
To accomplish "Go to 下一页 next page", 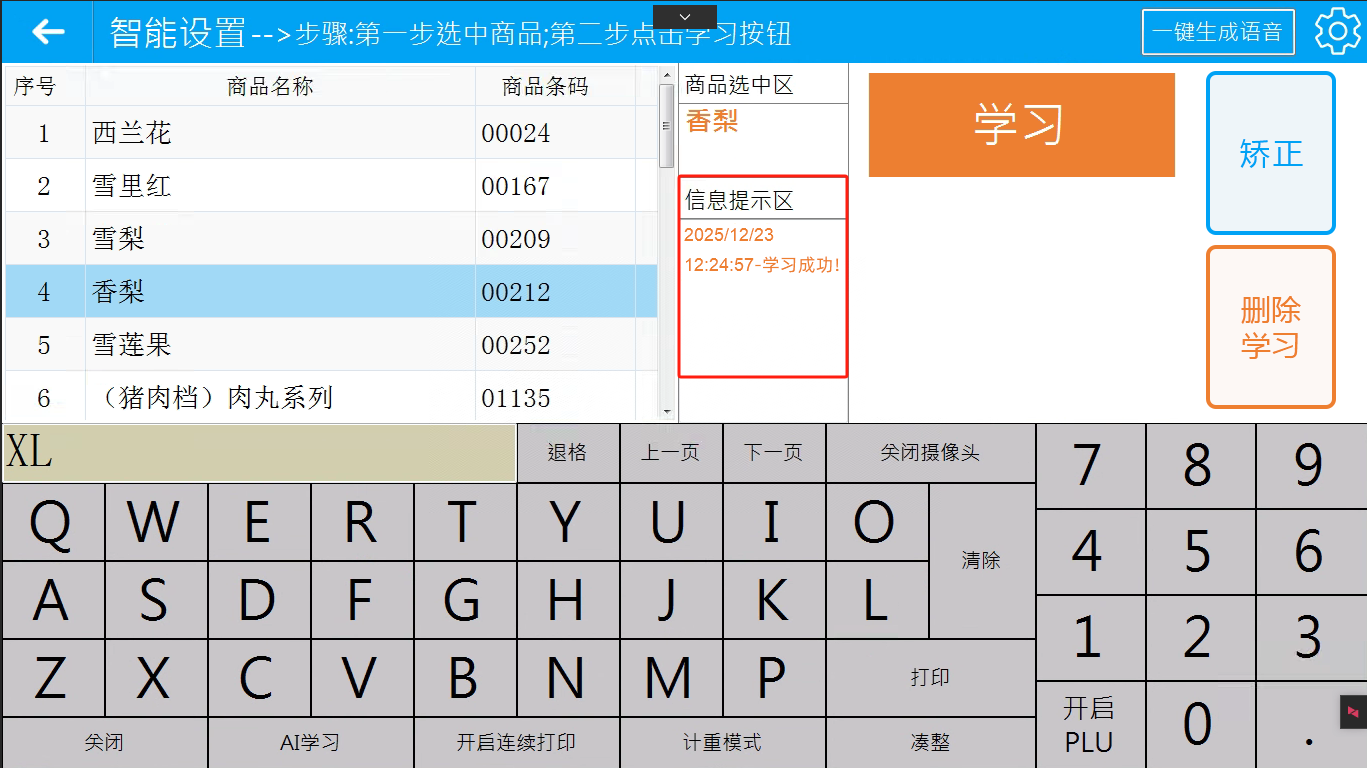I will coord(773,453).
